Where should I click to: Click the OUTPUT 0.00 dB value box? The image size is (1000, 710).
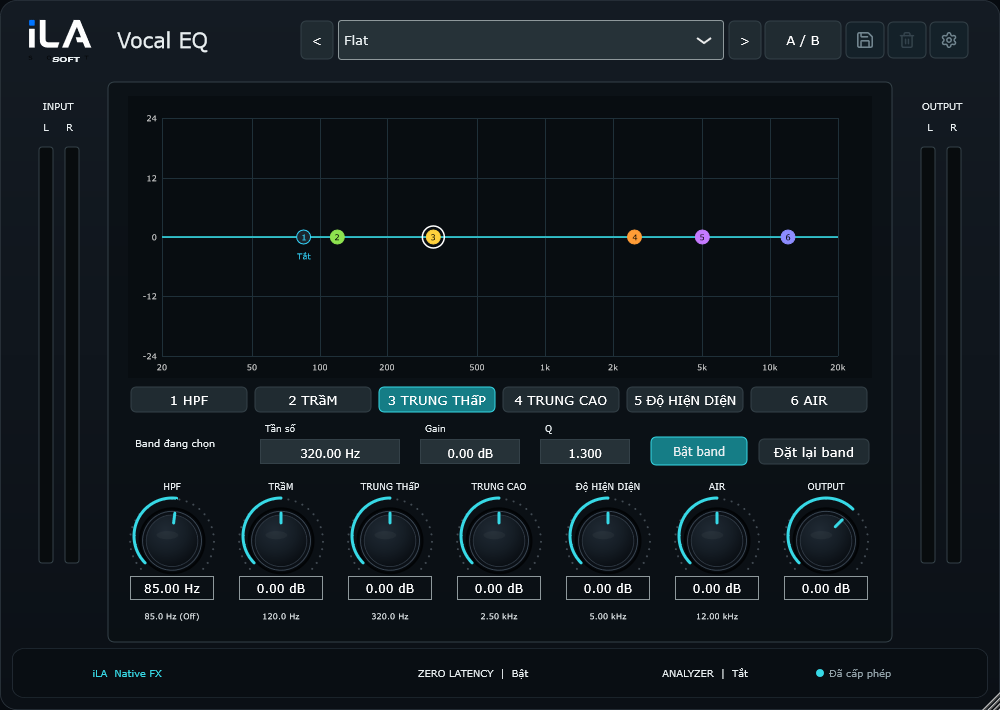[826, 588]
